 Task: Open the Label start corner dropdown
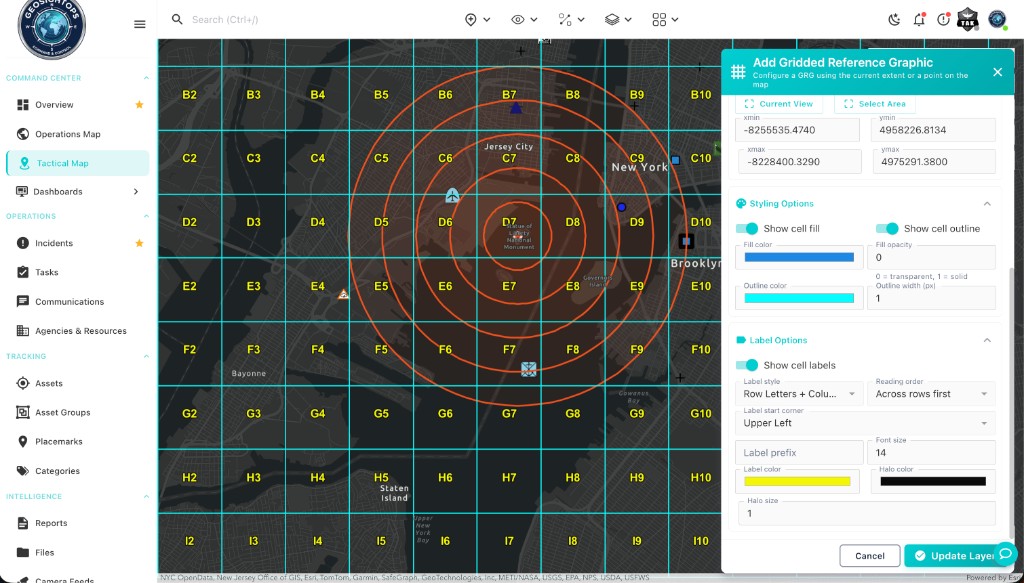(x=866, y=423)
